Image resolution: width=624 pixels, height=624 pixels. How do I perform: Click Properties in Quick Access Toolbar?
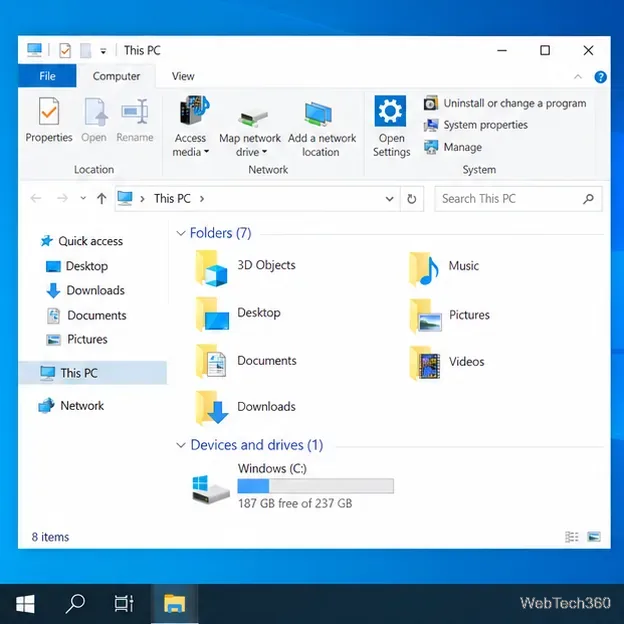(65, 51)
